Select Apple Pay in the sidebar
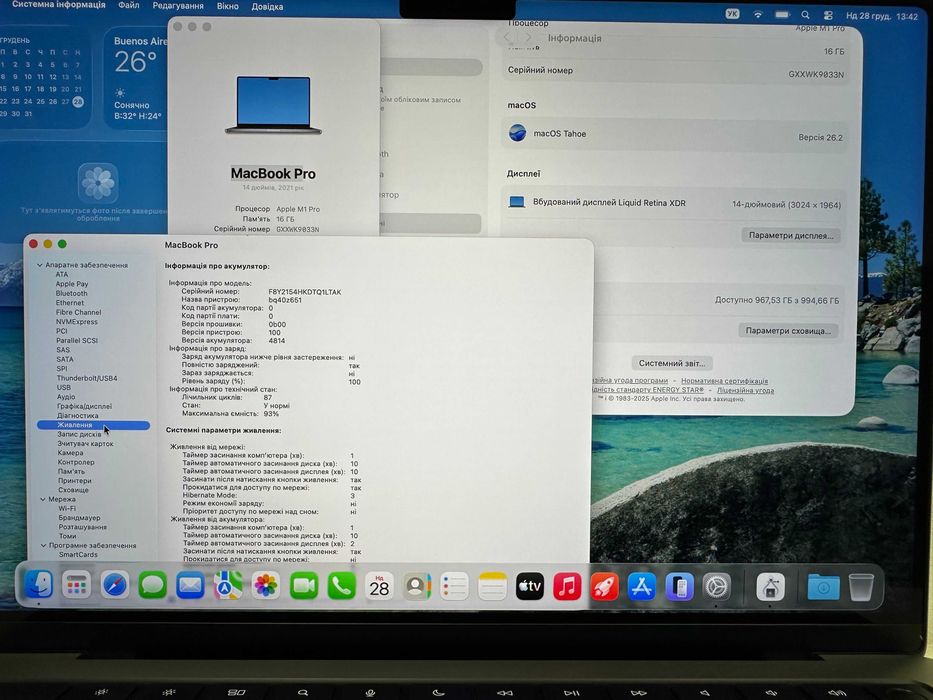This screenshot has height=700, width=933. click(72, 284)
